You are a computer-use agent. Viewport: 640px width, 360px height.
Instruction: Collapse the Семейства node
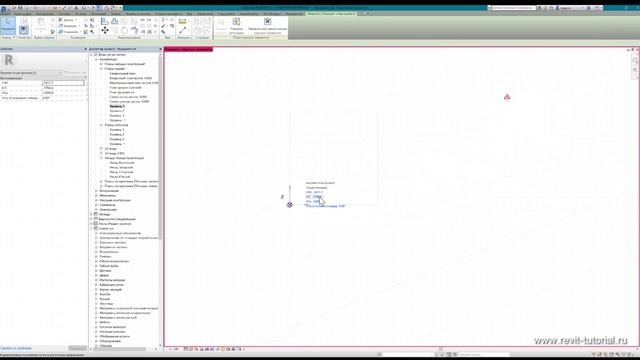pyautogui.click(x=91, y=228)
